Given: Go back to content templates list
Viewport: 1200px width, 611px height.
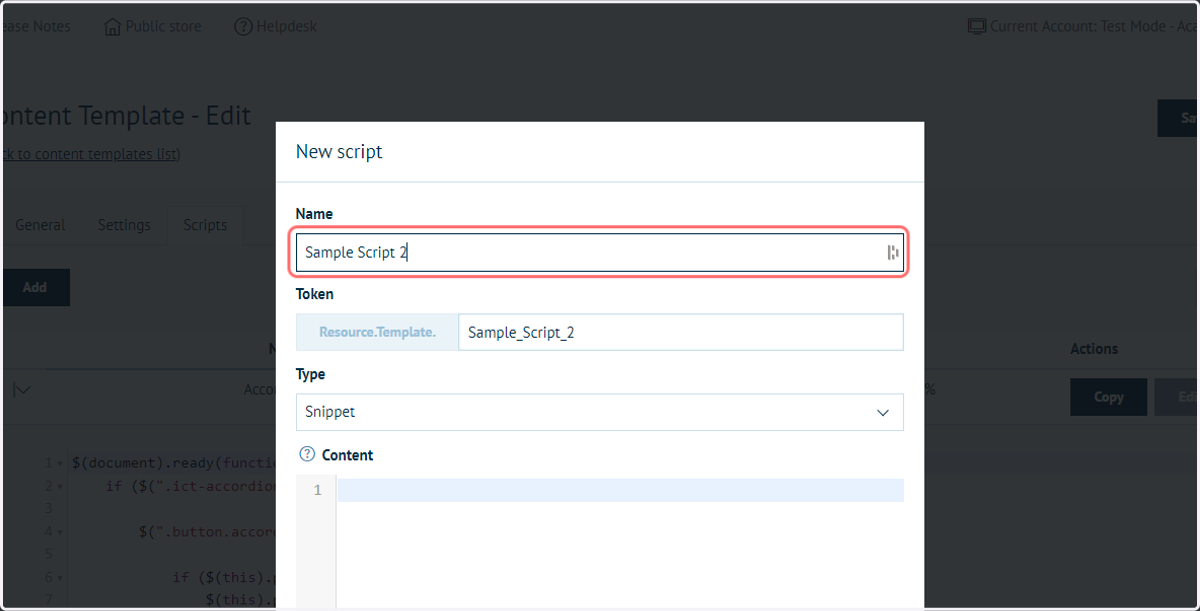Looking at the screenshot, I should pyautogui.click(x=90, y=154).
